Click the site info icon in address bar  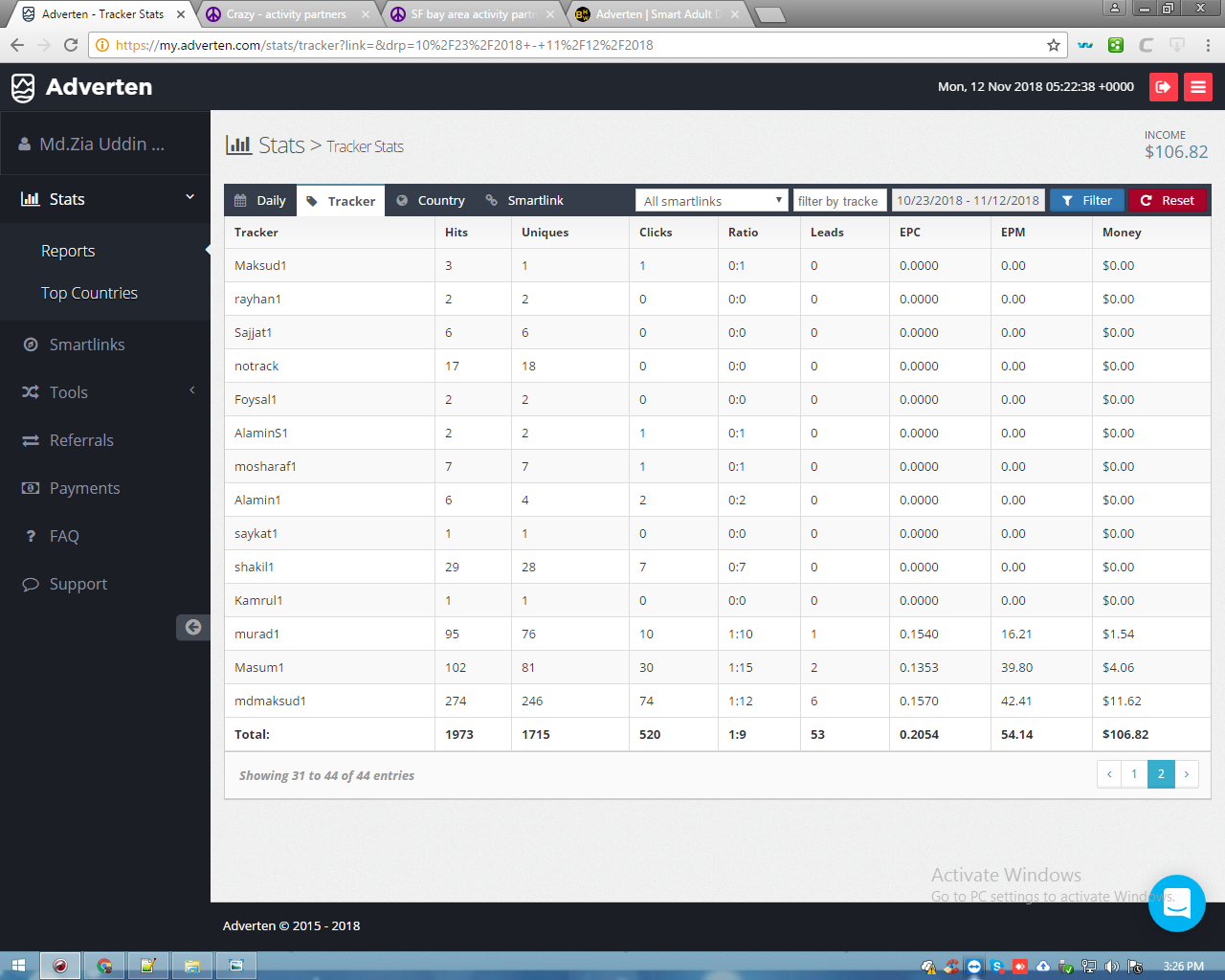click(101, 45)
